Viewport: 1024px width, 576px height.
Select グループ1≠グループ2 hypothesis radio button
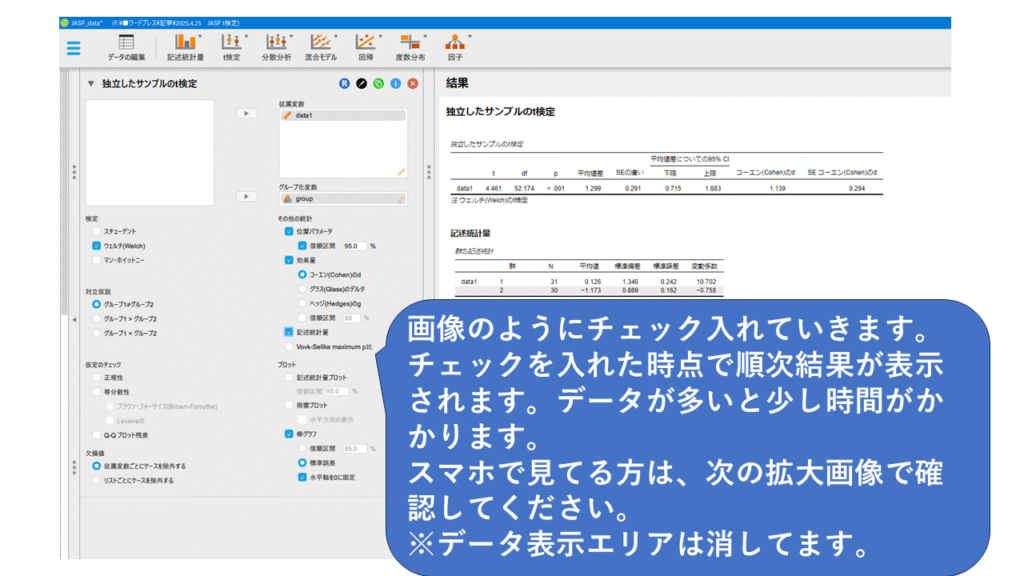pyautogui.click(x=97, y=304)
